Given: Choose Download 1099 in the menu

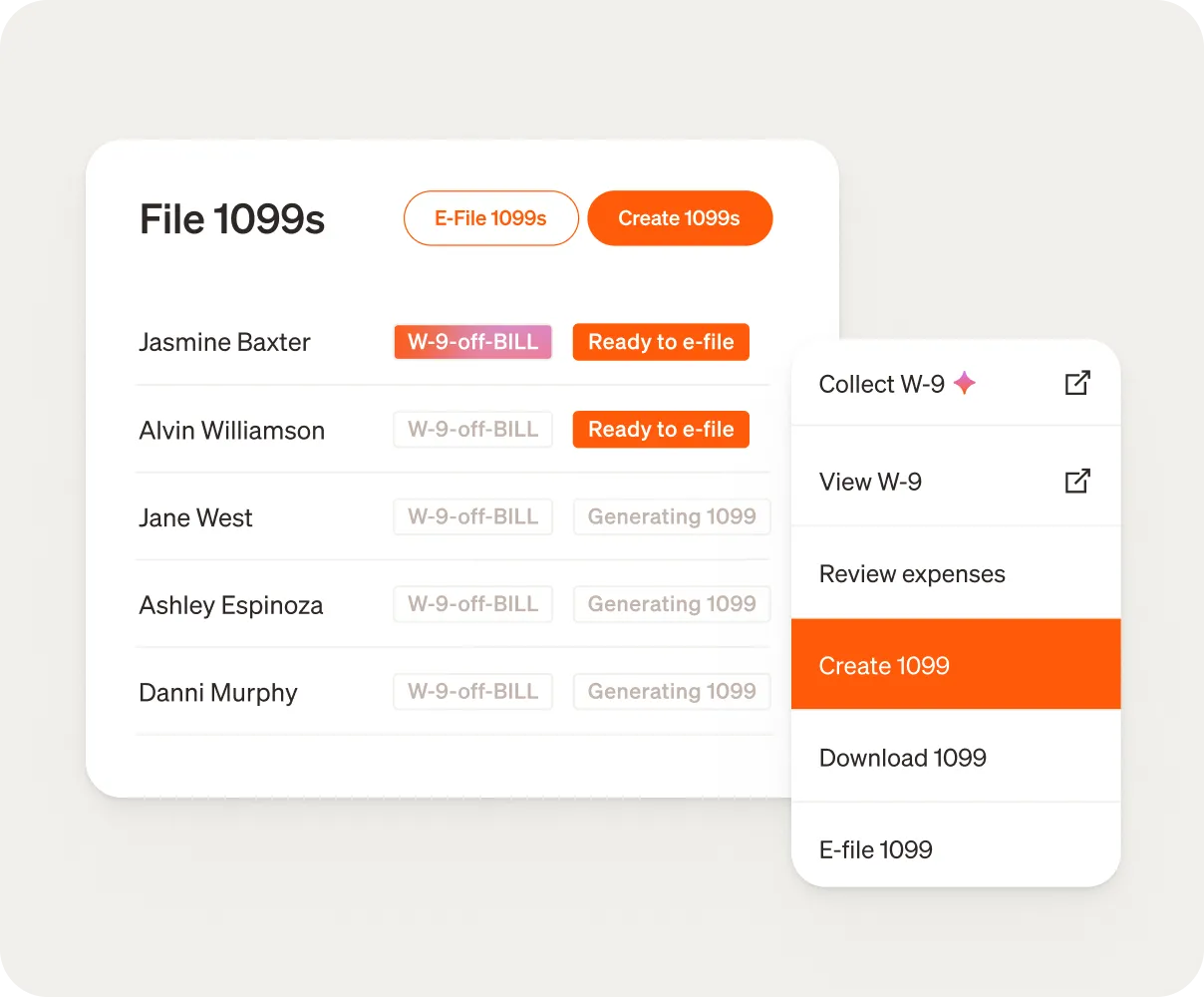Looking at the screenshot, I should (x=956, y=758).
